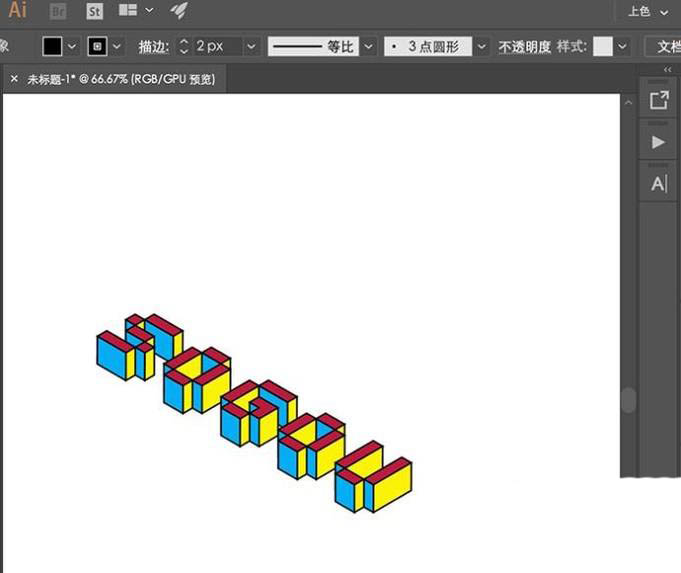Click the GPU performance rocket icon
The height and width of the screenshot is (573, 681).
tap(178, 11)
